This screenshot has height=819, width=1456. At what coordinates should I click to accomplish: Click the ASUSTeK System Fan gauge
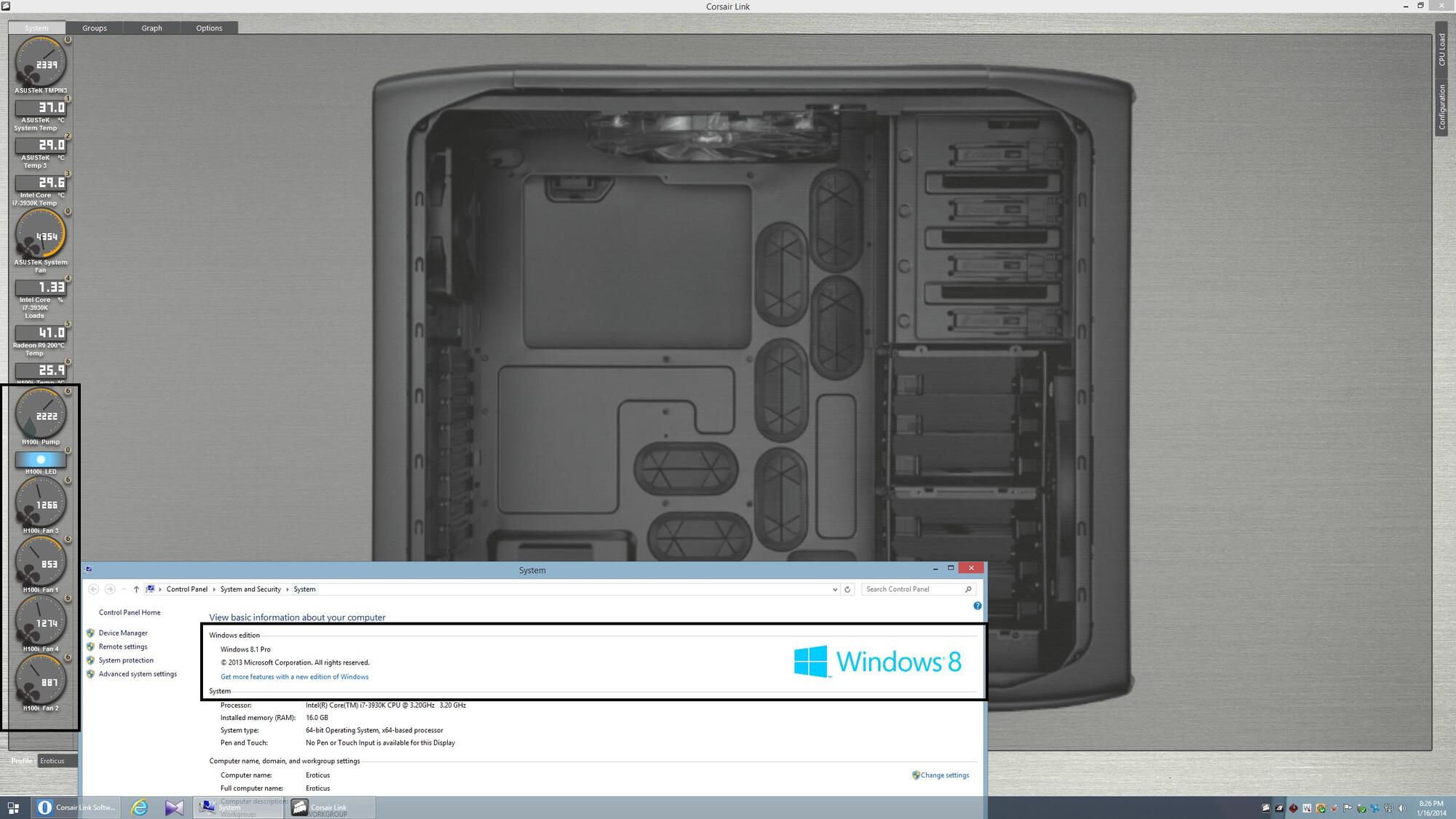tap(41, 234)
